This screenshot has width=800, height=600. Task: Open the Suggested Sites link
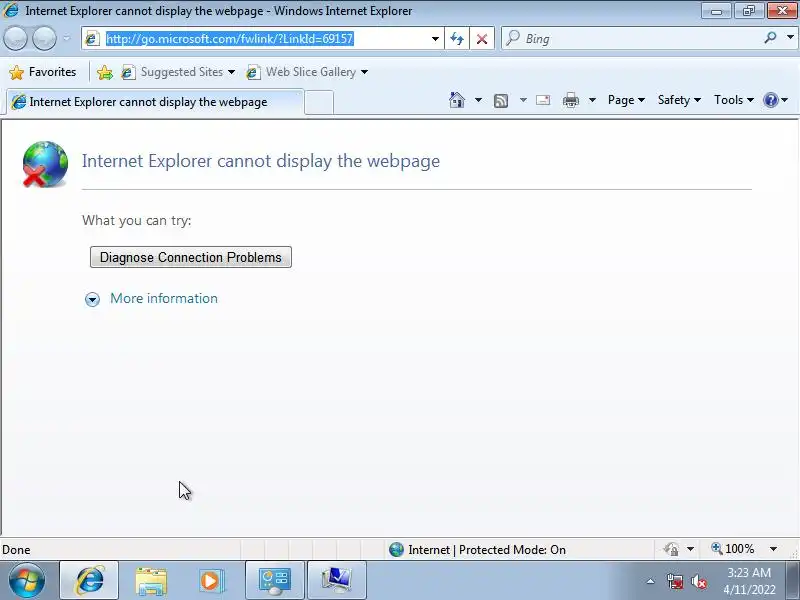(178, 72)
